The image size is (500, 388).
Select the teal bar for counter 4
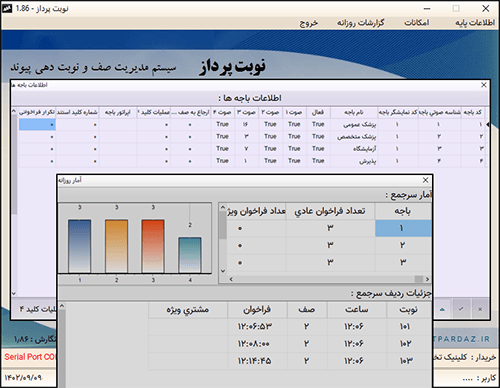click(x=190, y=255)
